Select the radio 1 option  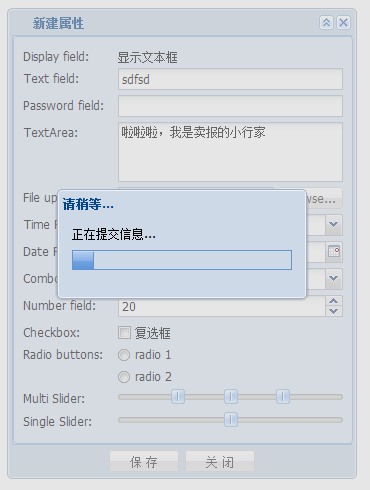[124, 355]
